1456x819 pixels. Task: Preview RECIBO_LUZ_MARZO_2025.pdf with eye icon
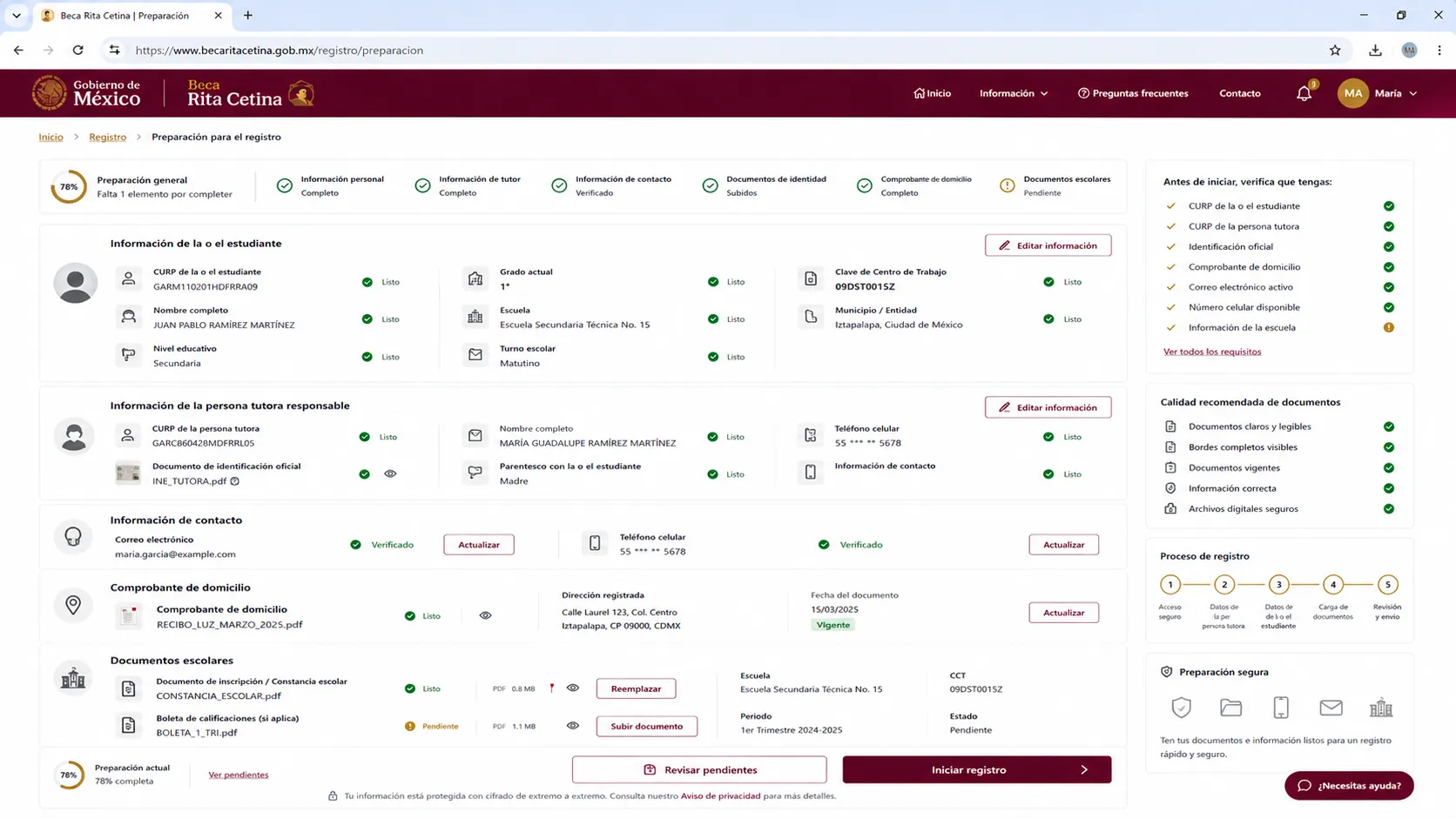tap(485, 615)
